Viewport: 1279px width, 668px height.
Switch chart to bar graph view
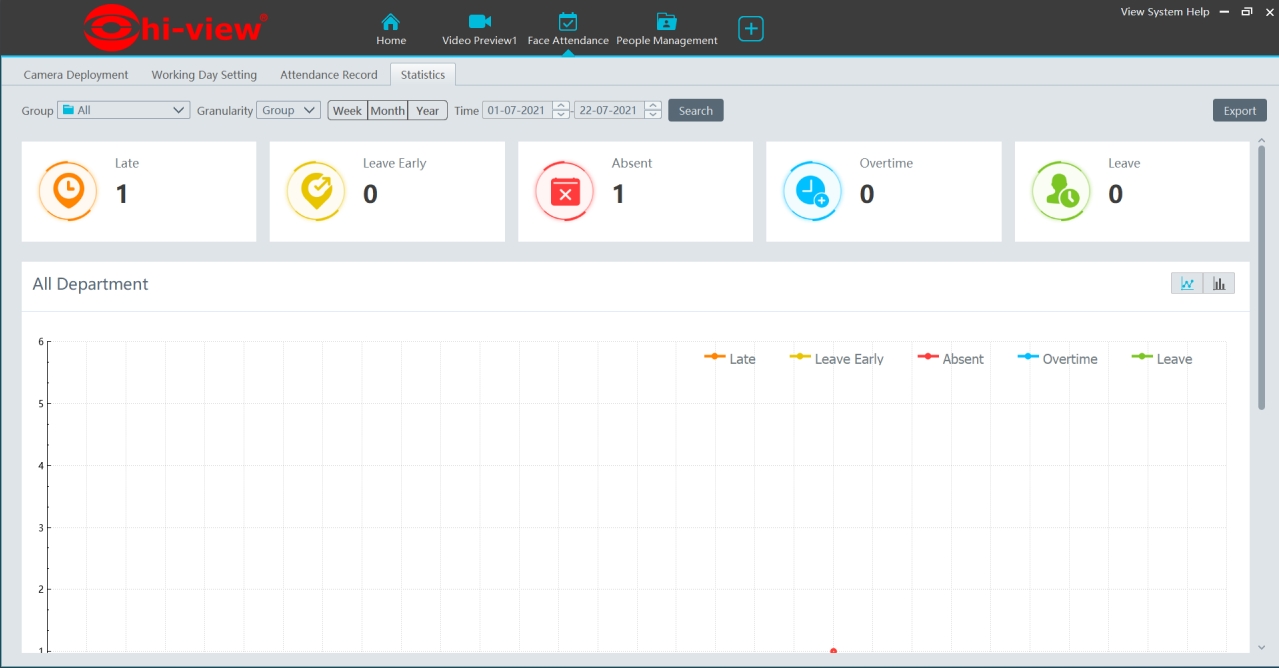(x=1219, y=284)
